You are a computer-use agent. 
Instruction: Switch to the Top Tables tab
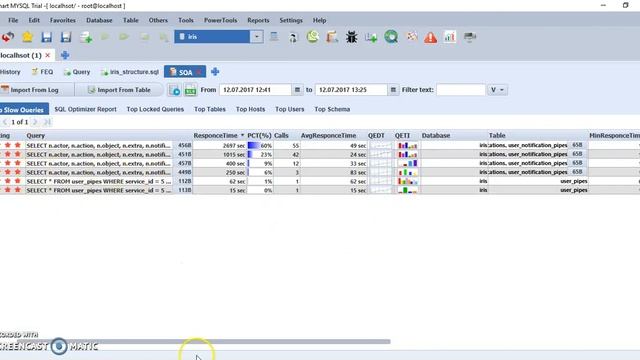(x=210, y=109)
